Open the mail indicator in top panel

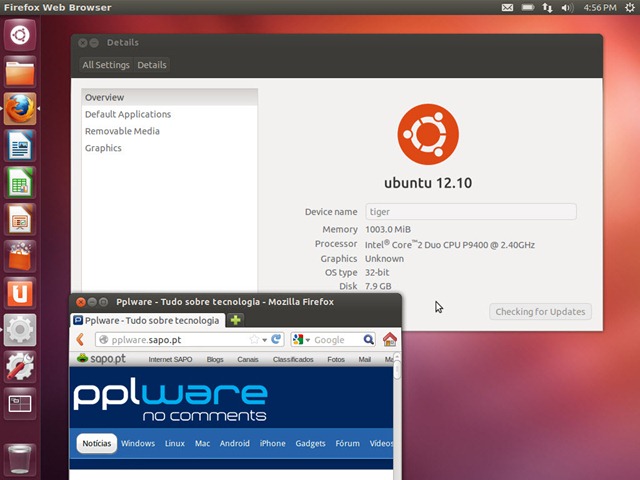click(x=507, y=7)
